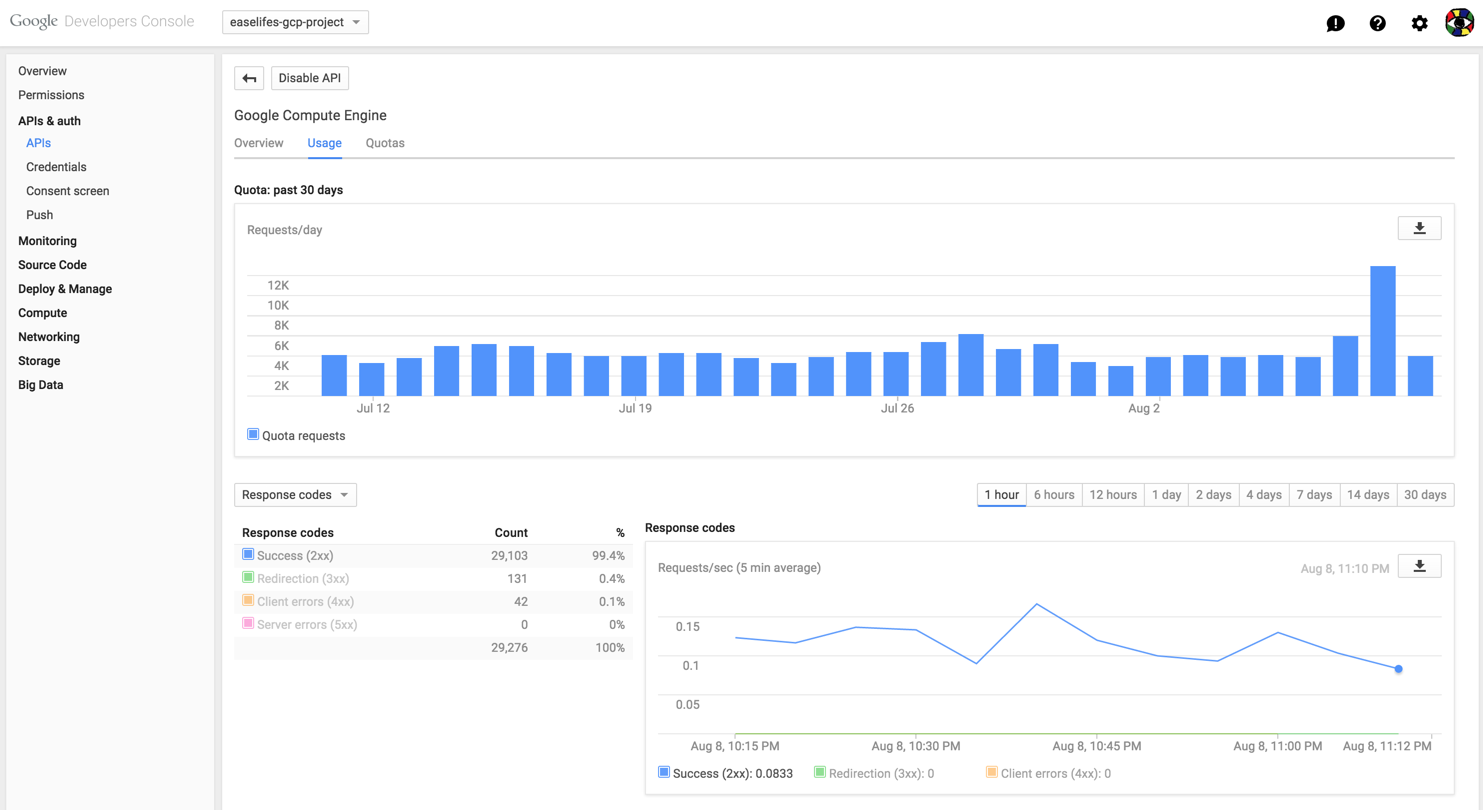Viewport: 1483px width, 810px height.
Task: Click the back arrow above Google Compute Engine
Action: (248, 77)
